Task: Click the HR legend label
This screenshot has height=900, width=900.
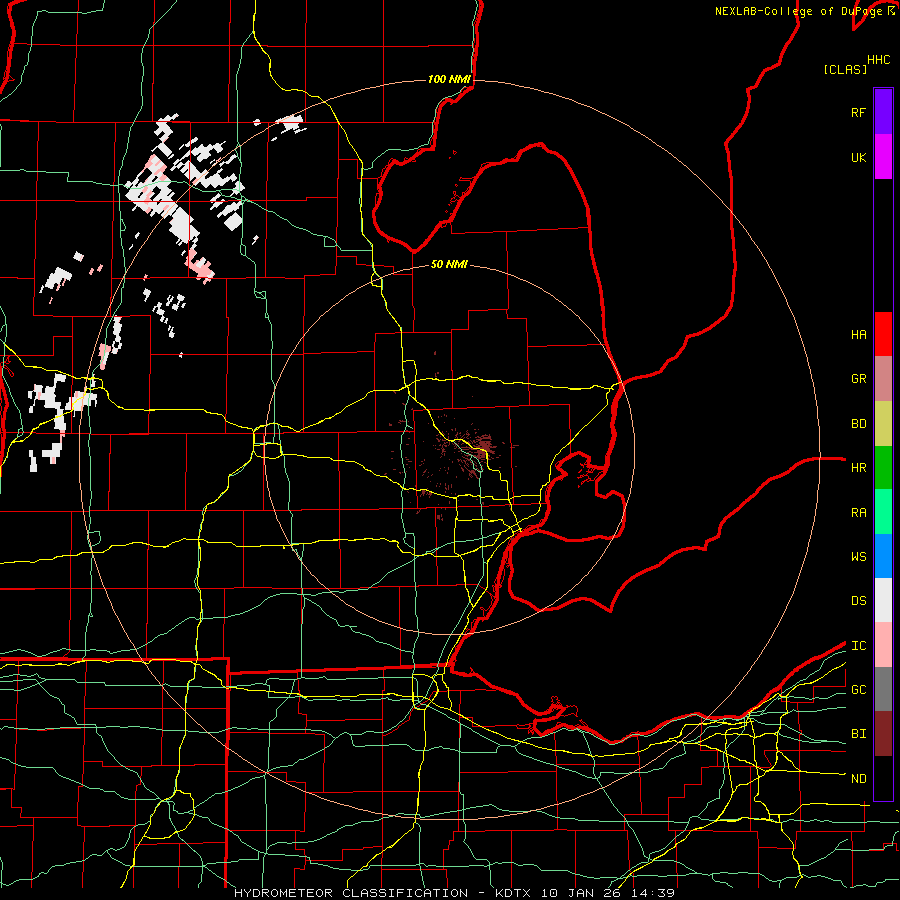Action: click(x=858, y=468)
